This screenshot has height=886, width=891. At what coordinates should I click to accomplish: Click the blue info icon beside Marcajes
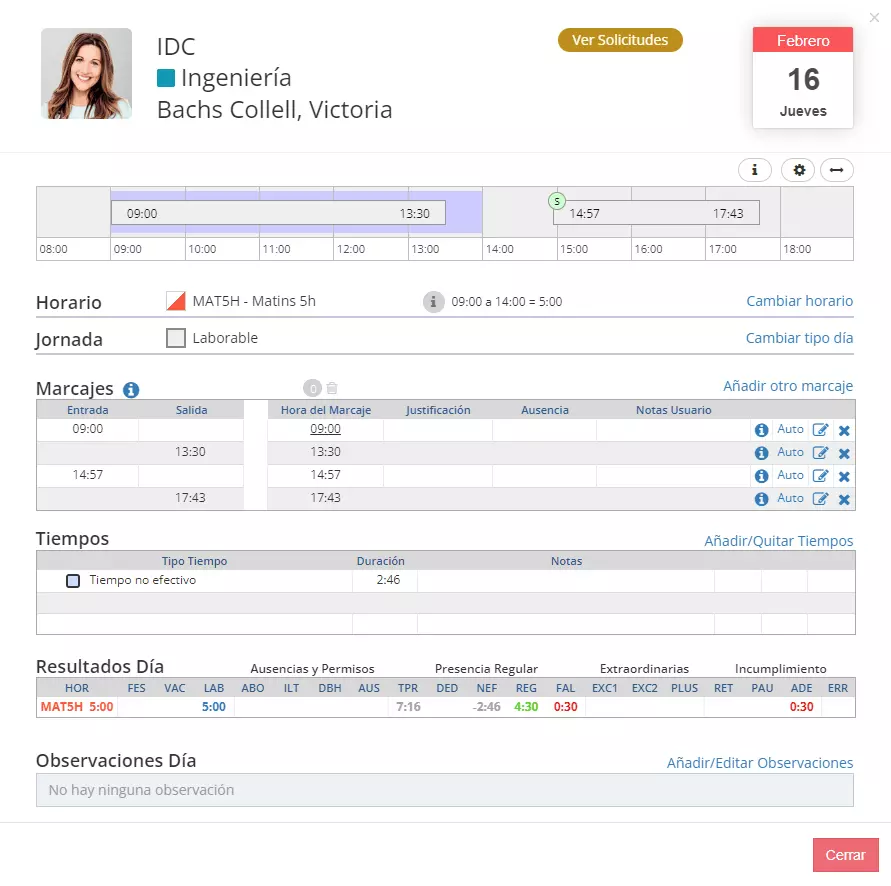coord(131,390)
